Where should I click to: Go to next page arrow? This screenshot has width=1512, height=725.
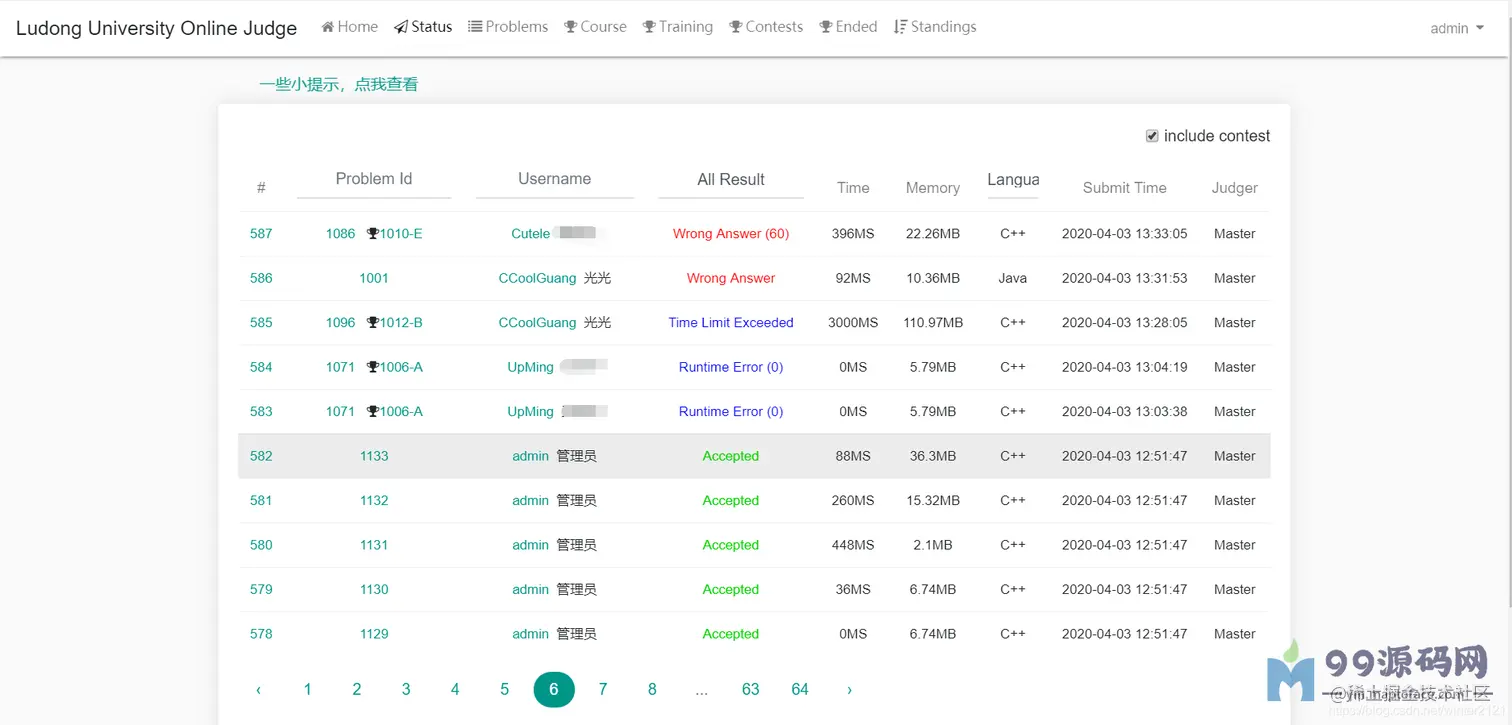click(x=849, y=690)
